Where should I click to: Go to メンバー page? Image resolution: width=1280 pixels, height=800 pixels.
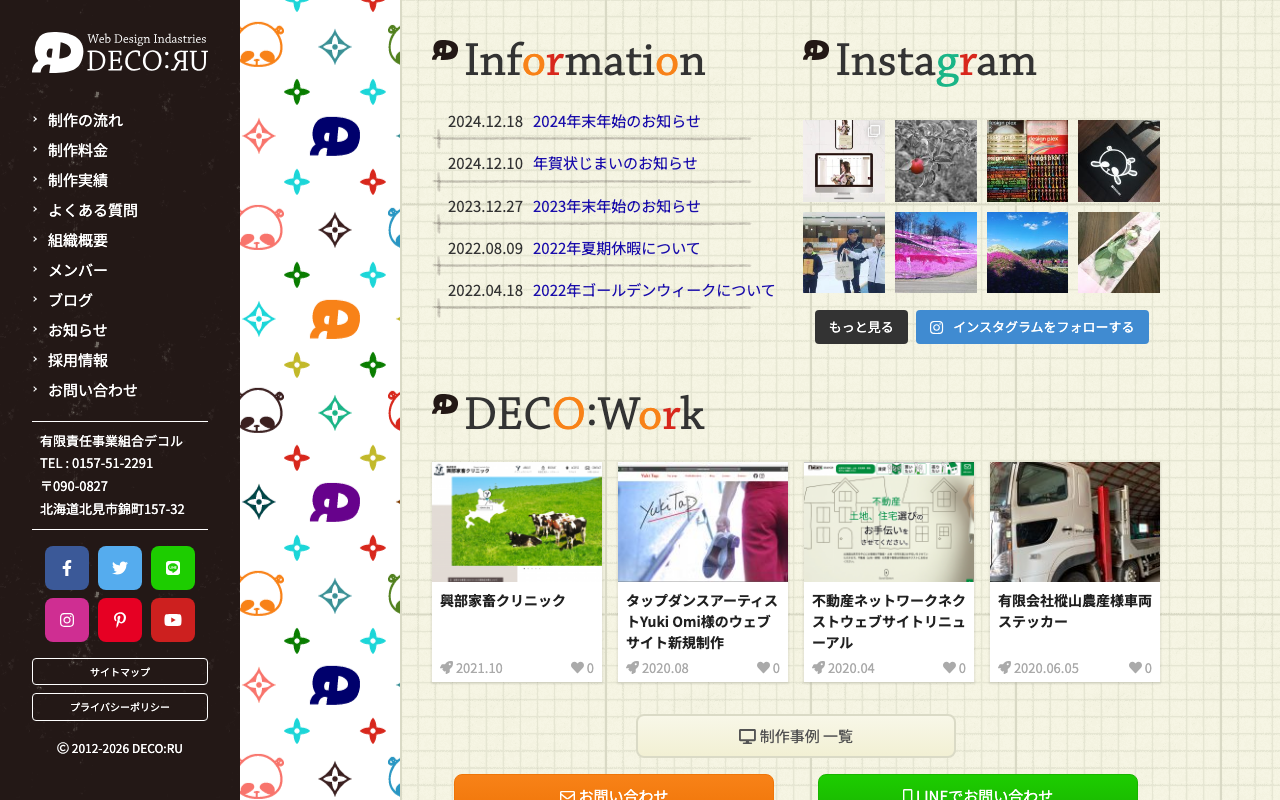(78, 270)
